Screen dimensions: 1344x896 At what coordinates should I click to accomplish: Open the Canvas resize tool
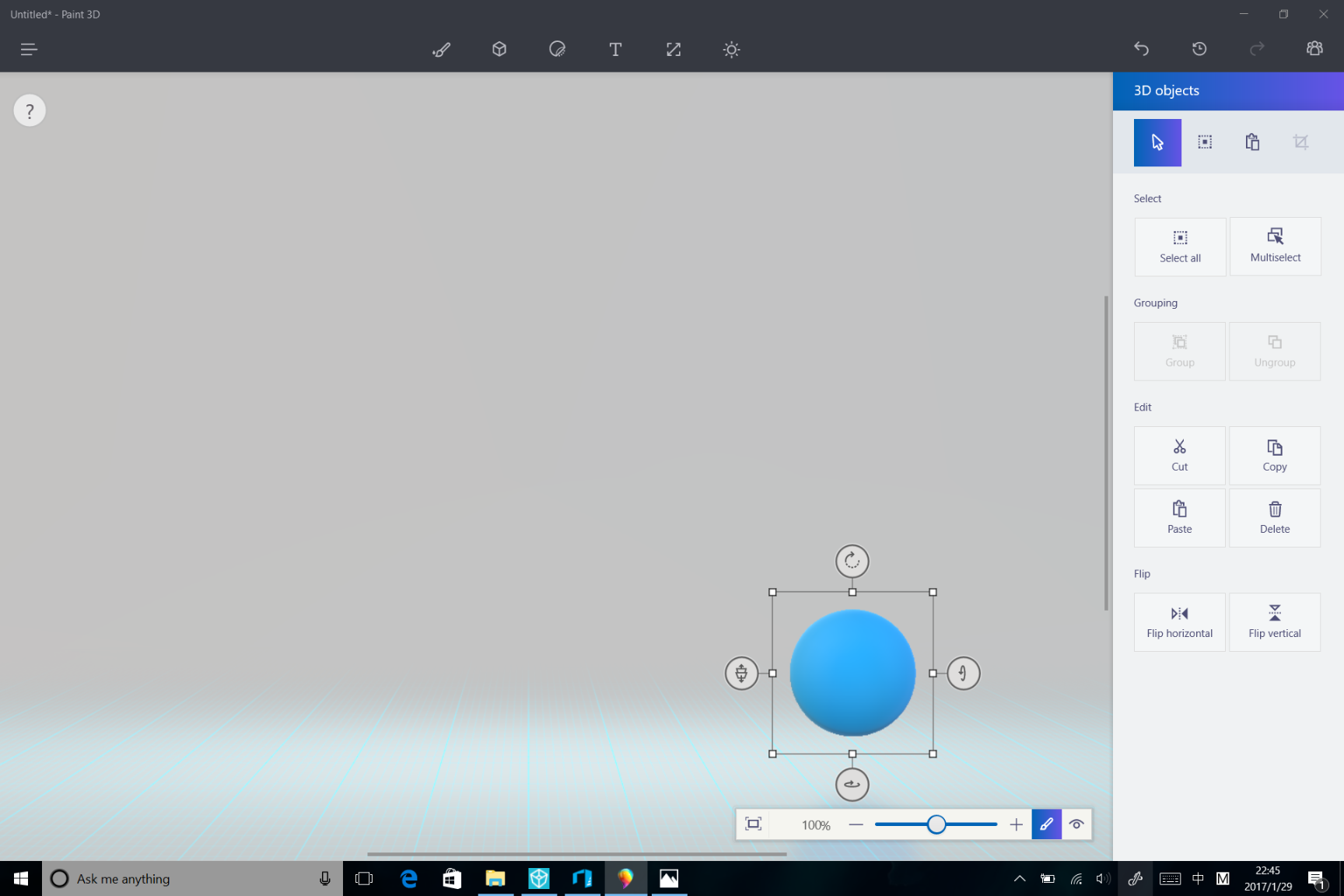(674, 49)
